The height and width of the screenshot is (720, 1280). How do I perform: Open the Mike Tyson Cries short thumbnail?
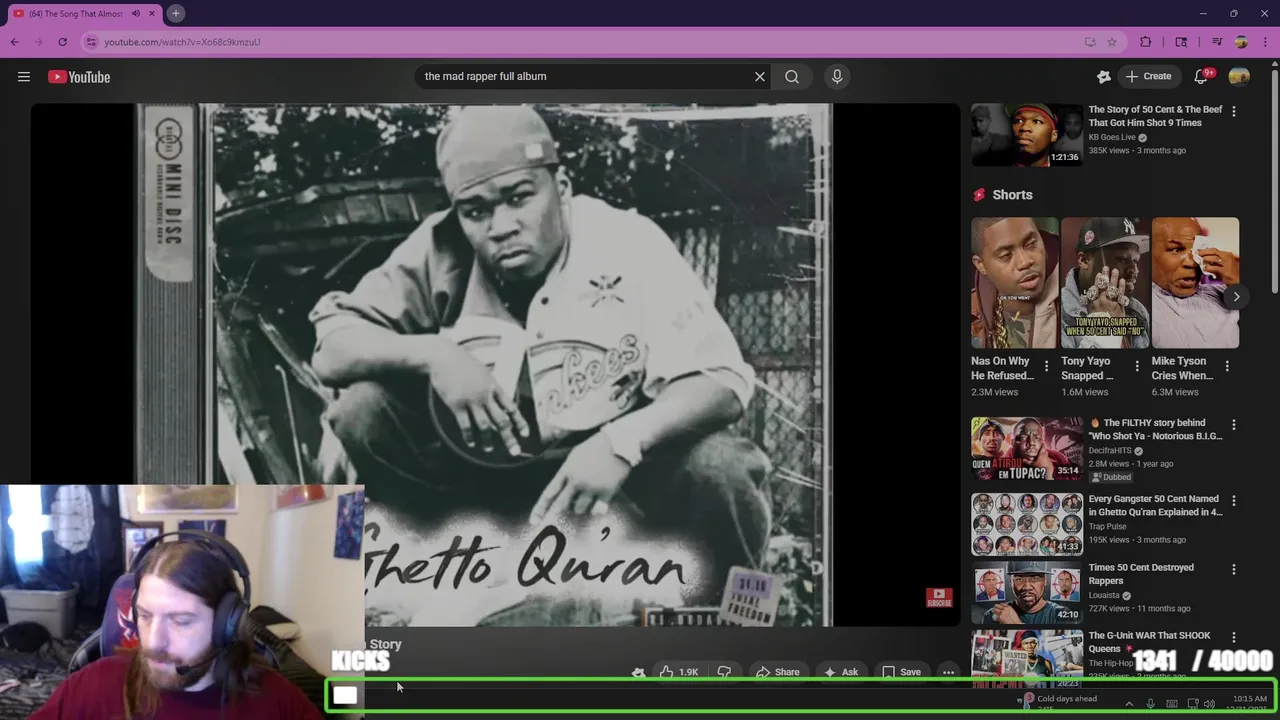[1195, 283]
